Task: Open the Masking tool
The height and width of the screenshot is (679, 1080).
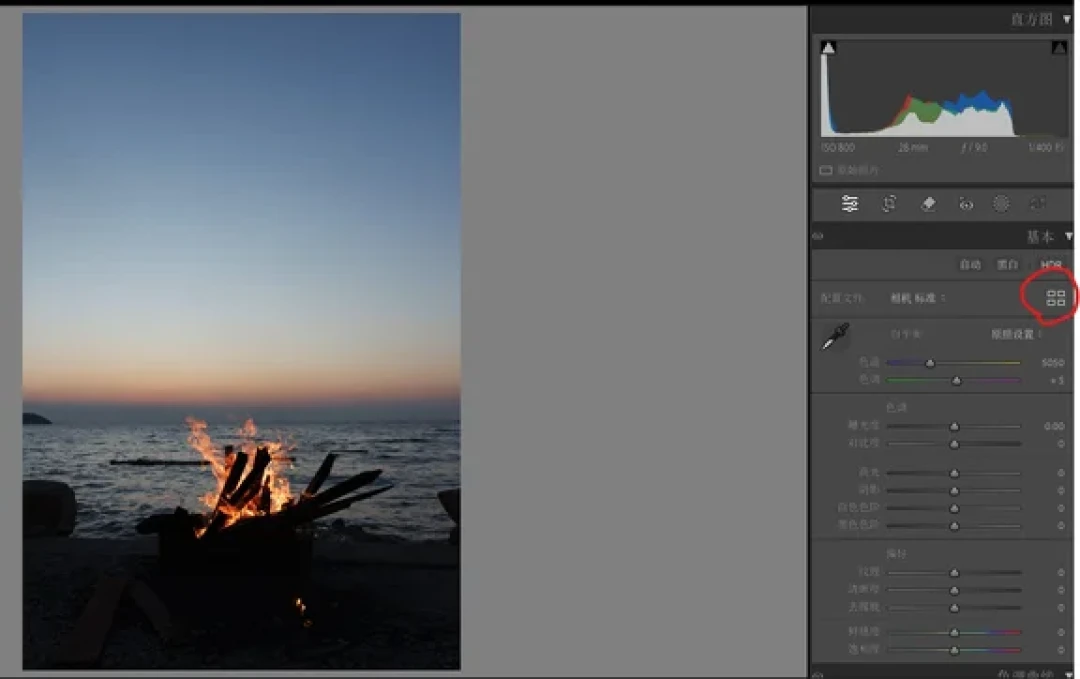Action: click(1001, 204)
